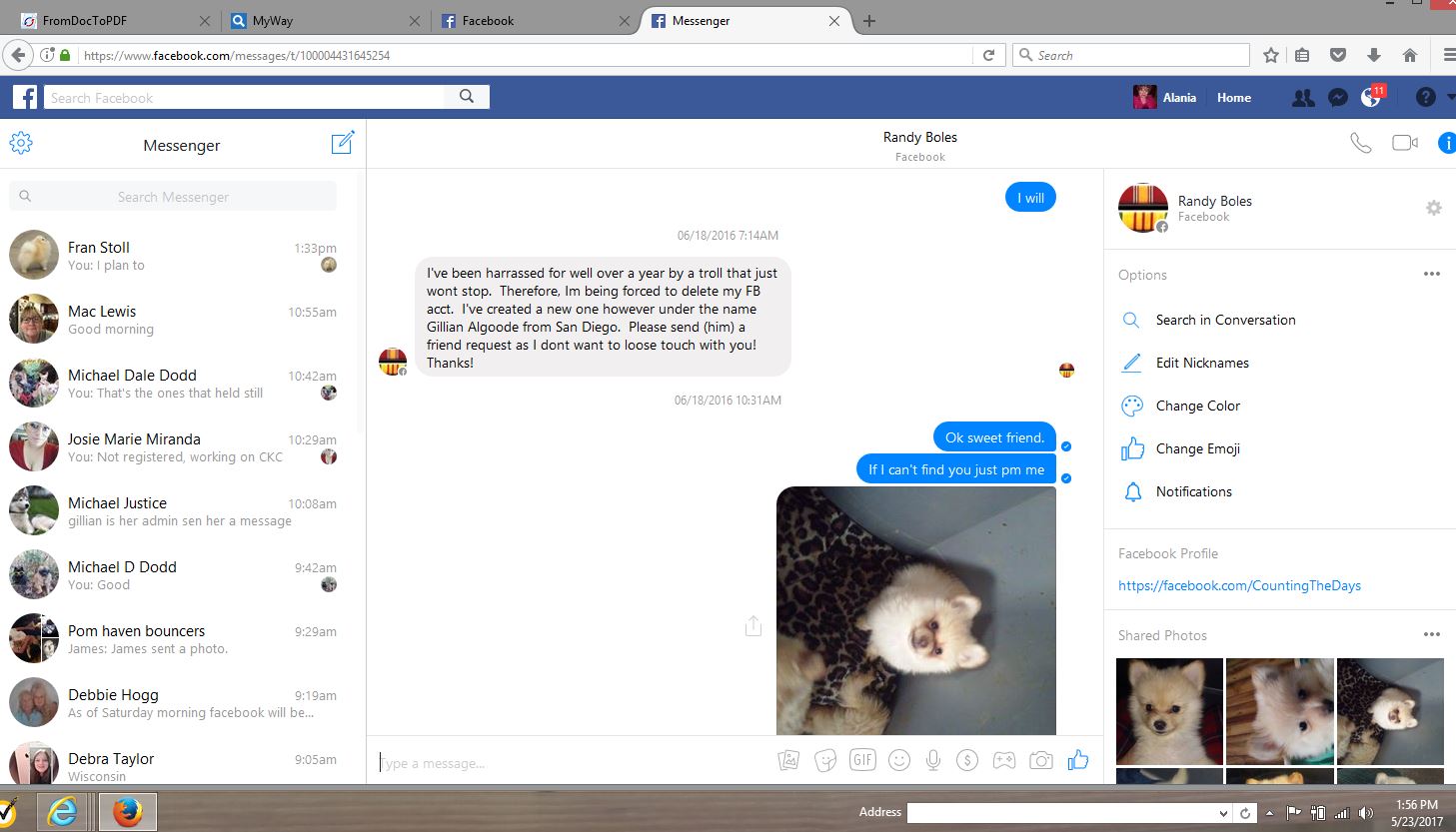Send a thumbs-up like in composer

tap(1078, 760)
